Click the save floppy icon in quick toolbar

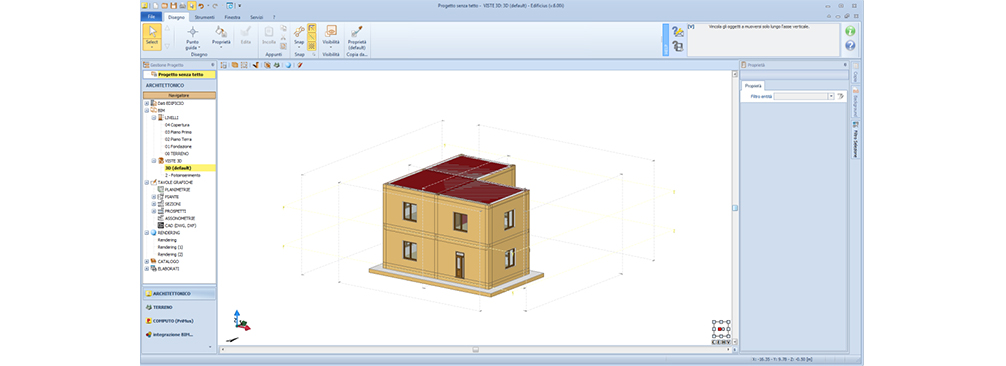[x=173, y=5]
